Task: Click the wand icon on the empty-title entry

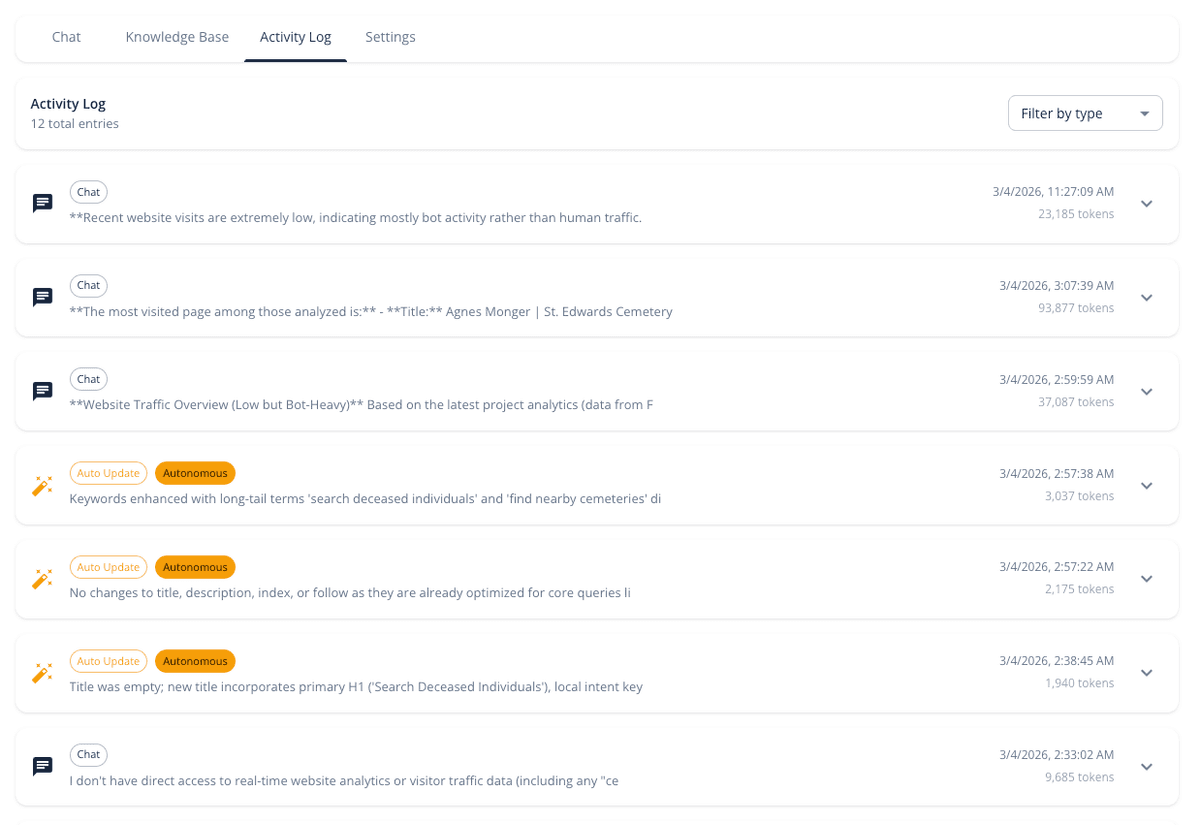Action: [42, 672]
